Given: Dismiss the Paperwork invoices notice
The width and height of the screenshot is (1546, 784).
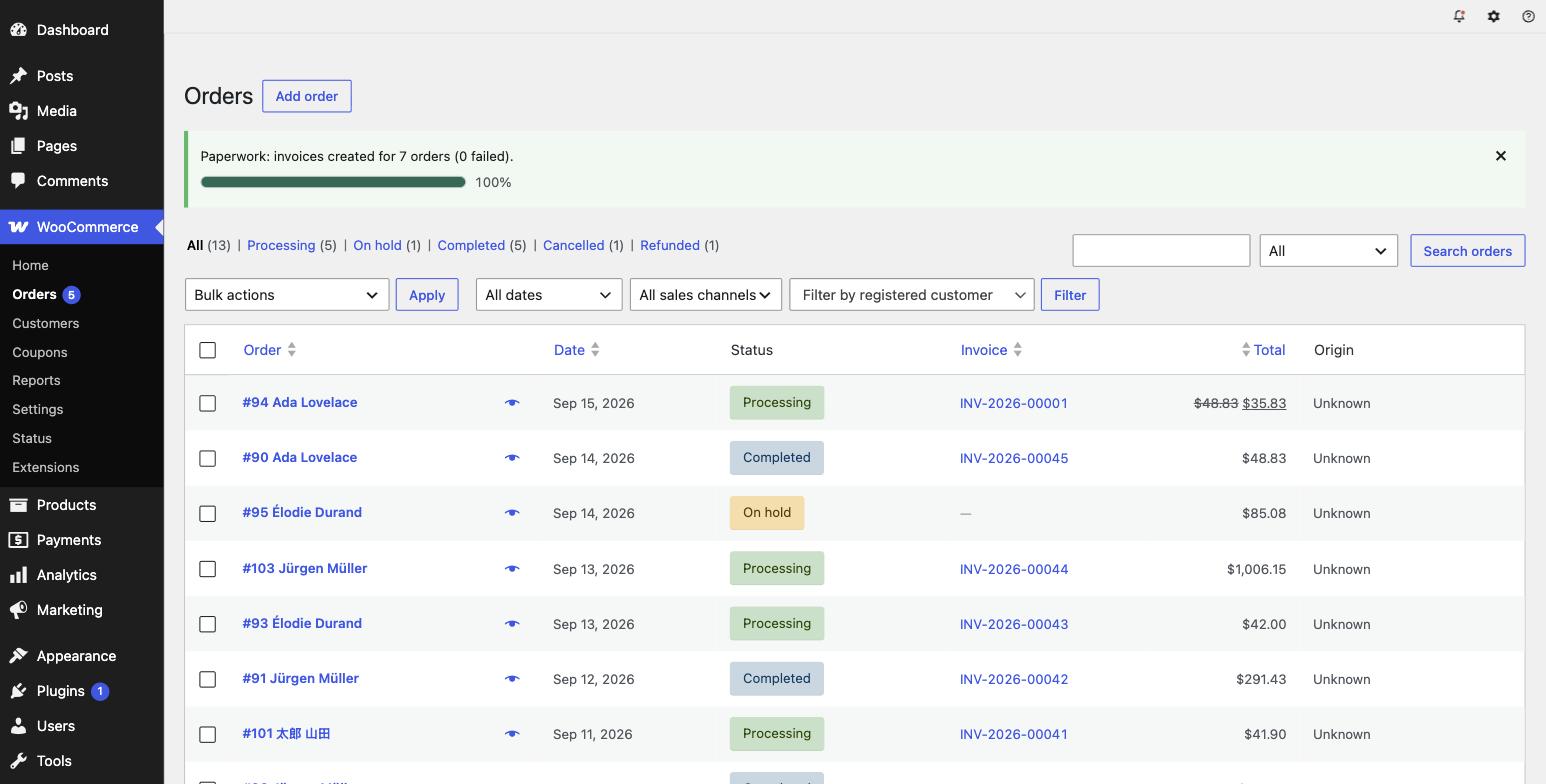Looking at the screenshot, I should 1501,156.
